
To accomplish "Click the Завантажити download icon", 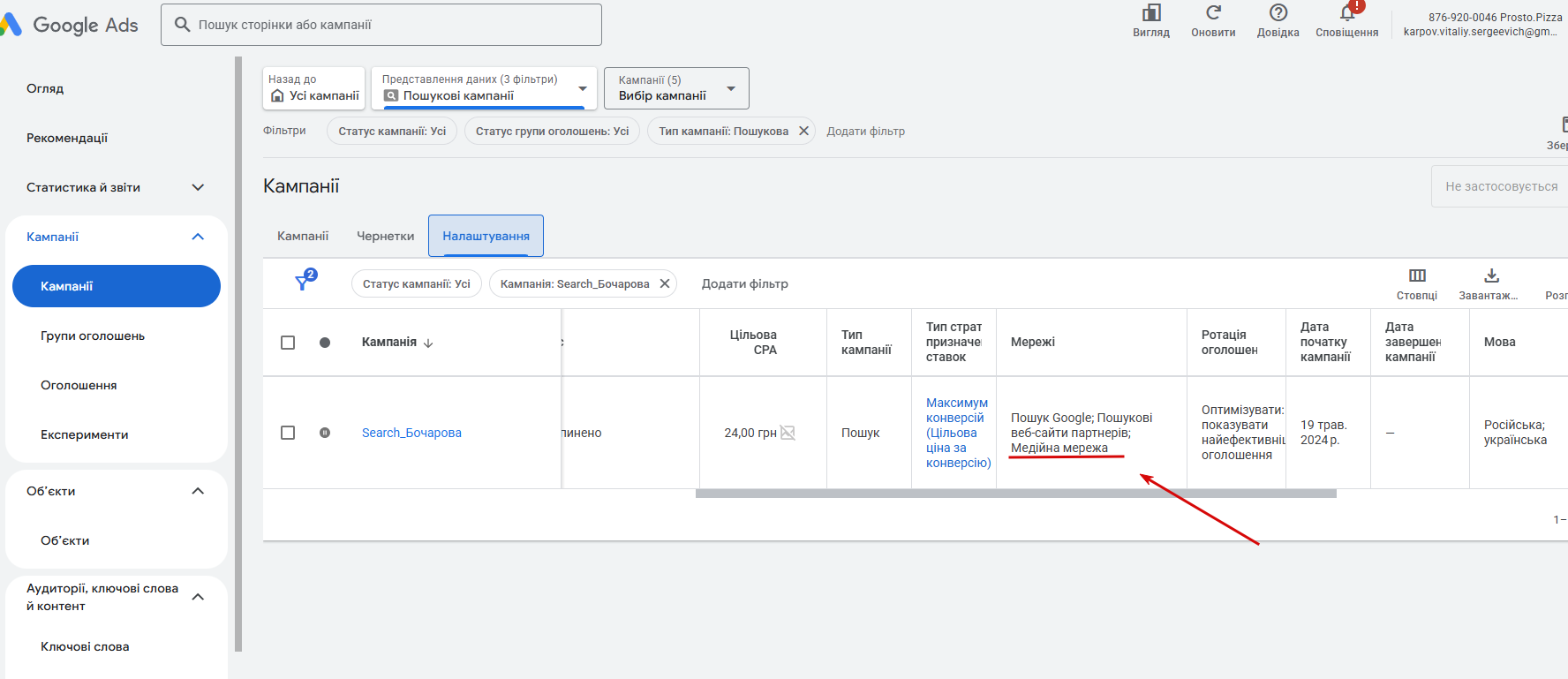I will click(x=1491, y=275).
